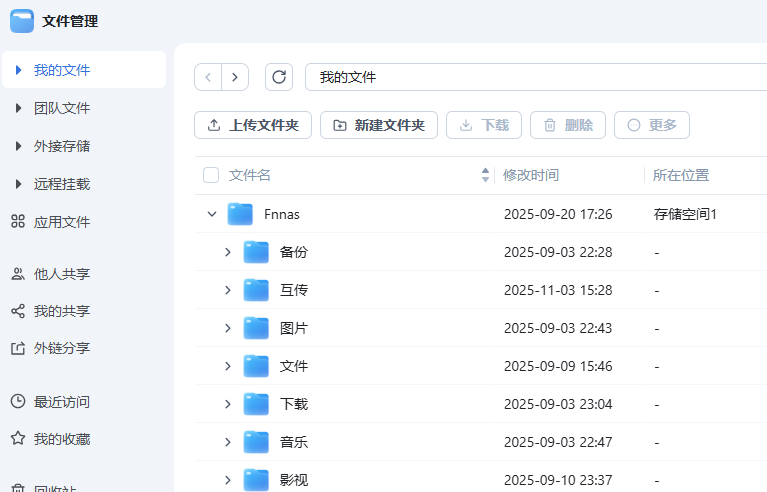Screen dimensions: 767x492
Task: Expand the 团队文件 sidebar triangle
Action: [18, 108]
